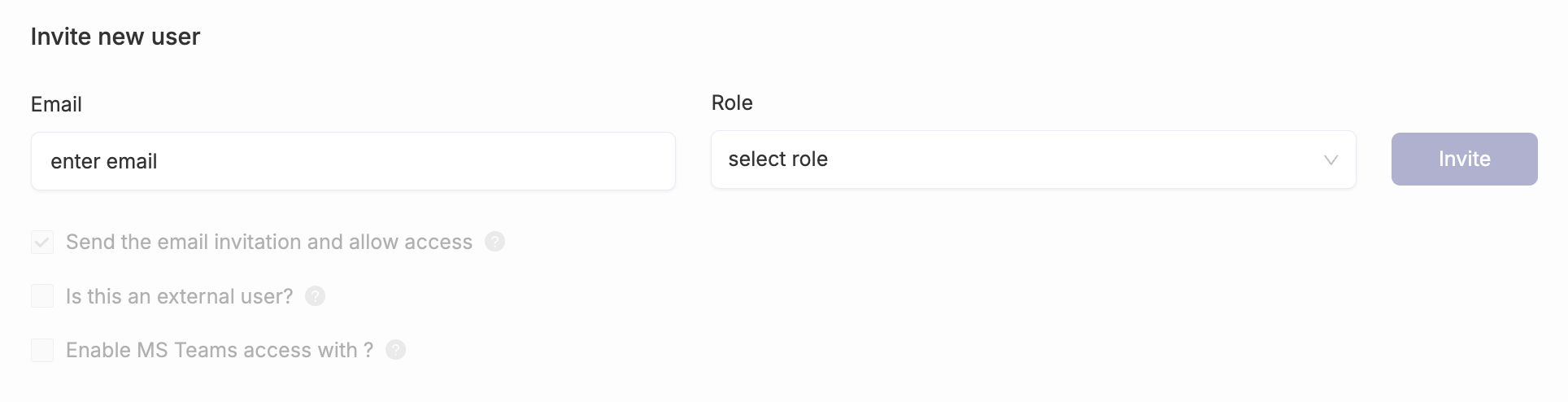Image resolution: width=1568 pixels, height=402 pixels.
Task: Open help tooltip for email invitation option
Action: pyautogui.click(x=494, y=242)
